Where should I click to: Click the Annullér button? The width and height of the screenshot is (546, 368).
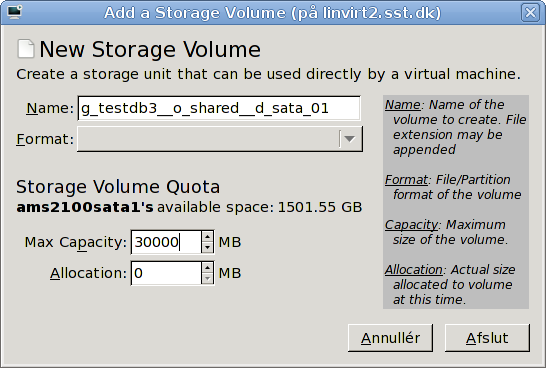pyautogui.click(x=390, y=338)
